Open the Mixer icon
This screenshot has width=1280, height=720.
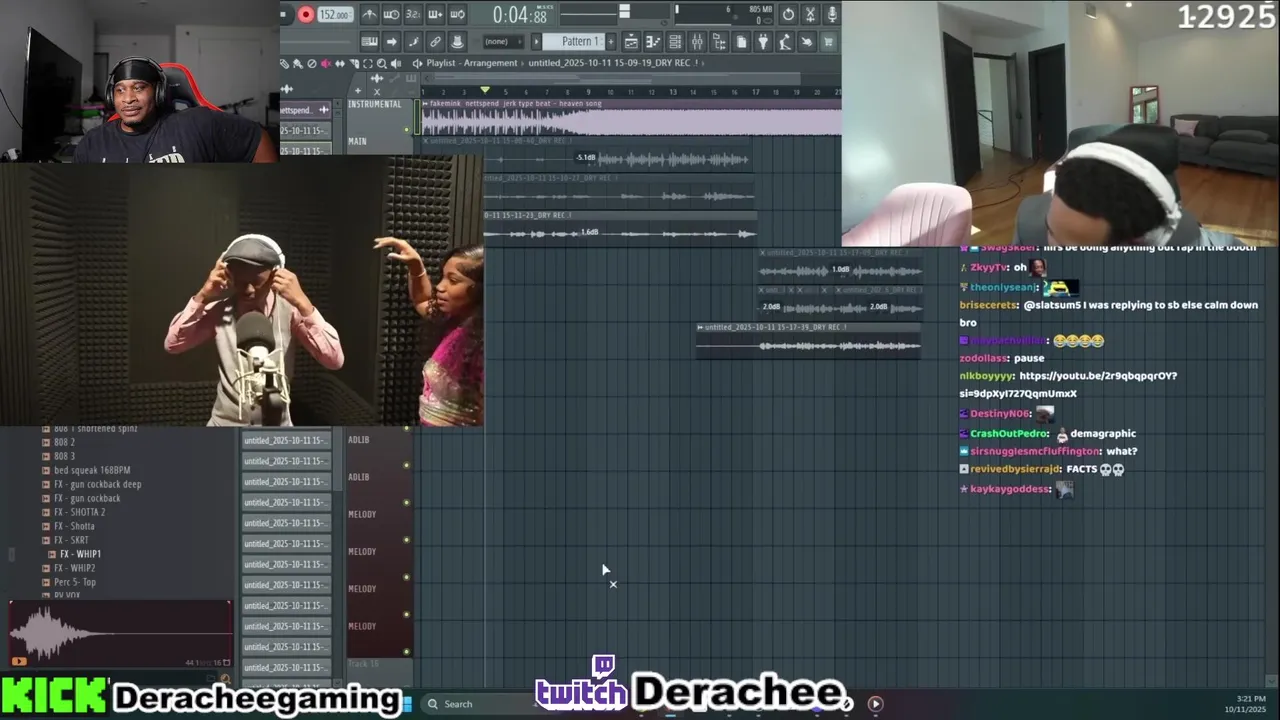(697, 42)
